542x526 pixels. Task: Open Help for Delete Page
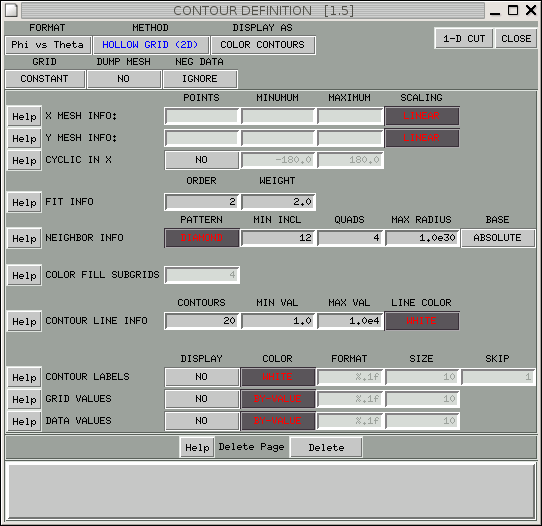pyautogui.click(x=197, y=448)
